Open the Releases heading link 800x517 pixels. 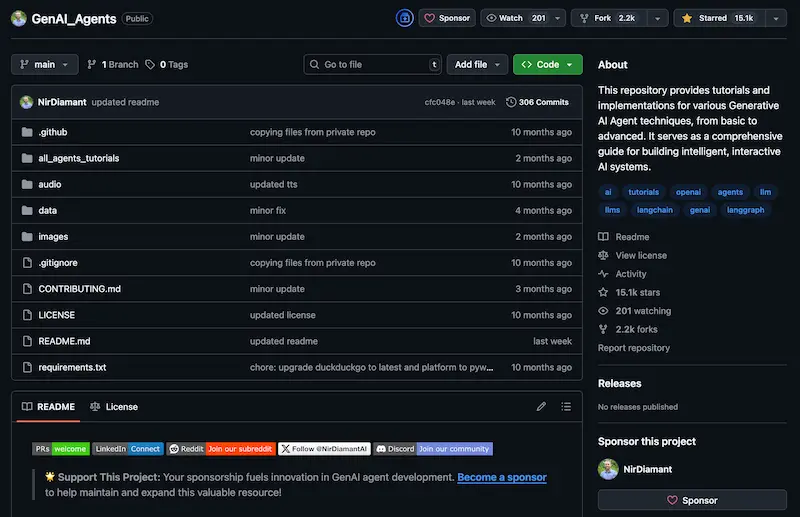[x=619, y=383]
